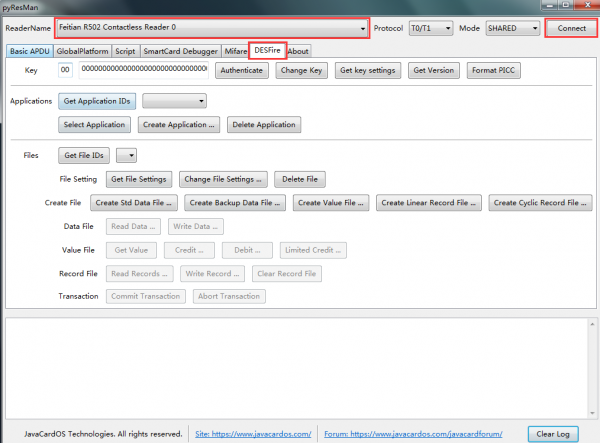
Task: Click the Get Version button
Action: click(434, 70)
